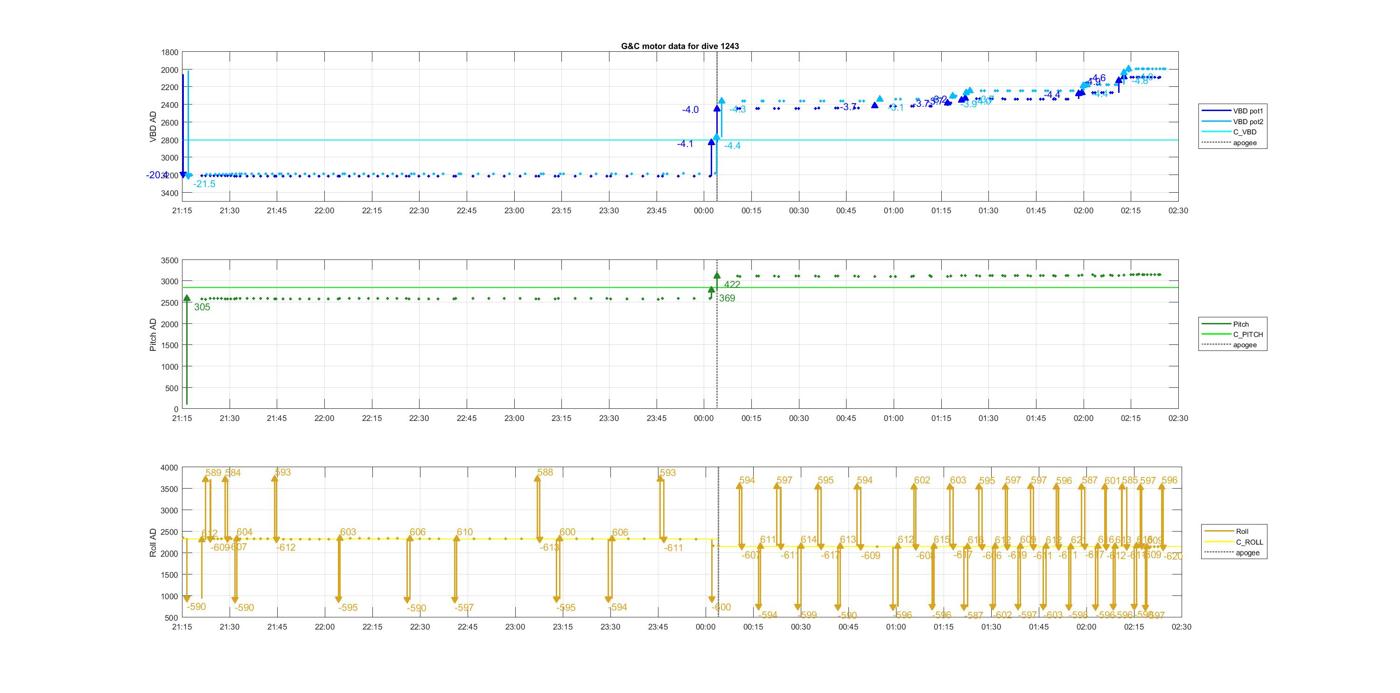Click the '-613' annotation in the Roll plot
Image resolution: width=1400 pixels, height=693 pixels.
[549, 547]
